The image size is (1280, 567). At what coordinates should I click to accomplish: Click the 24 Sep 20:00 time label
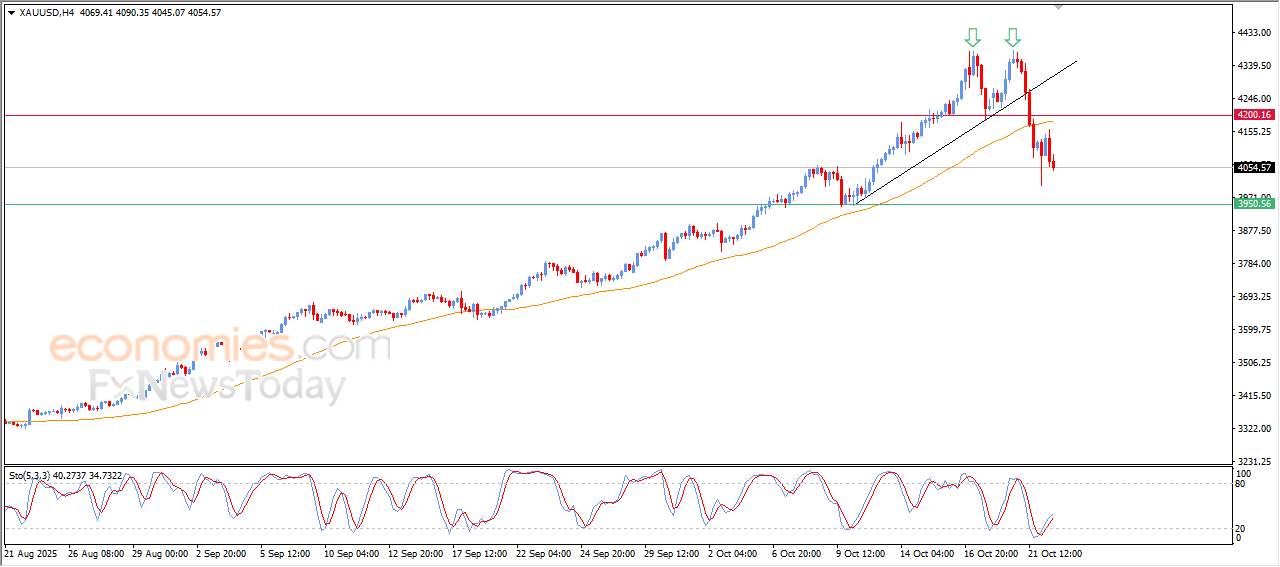click(605, 553)
